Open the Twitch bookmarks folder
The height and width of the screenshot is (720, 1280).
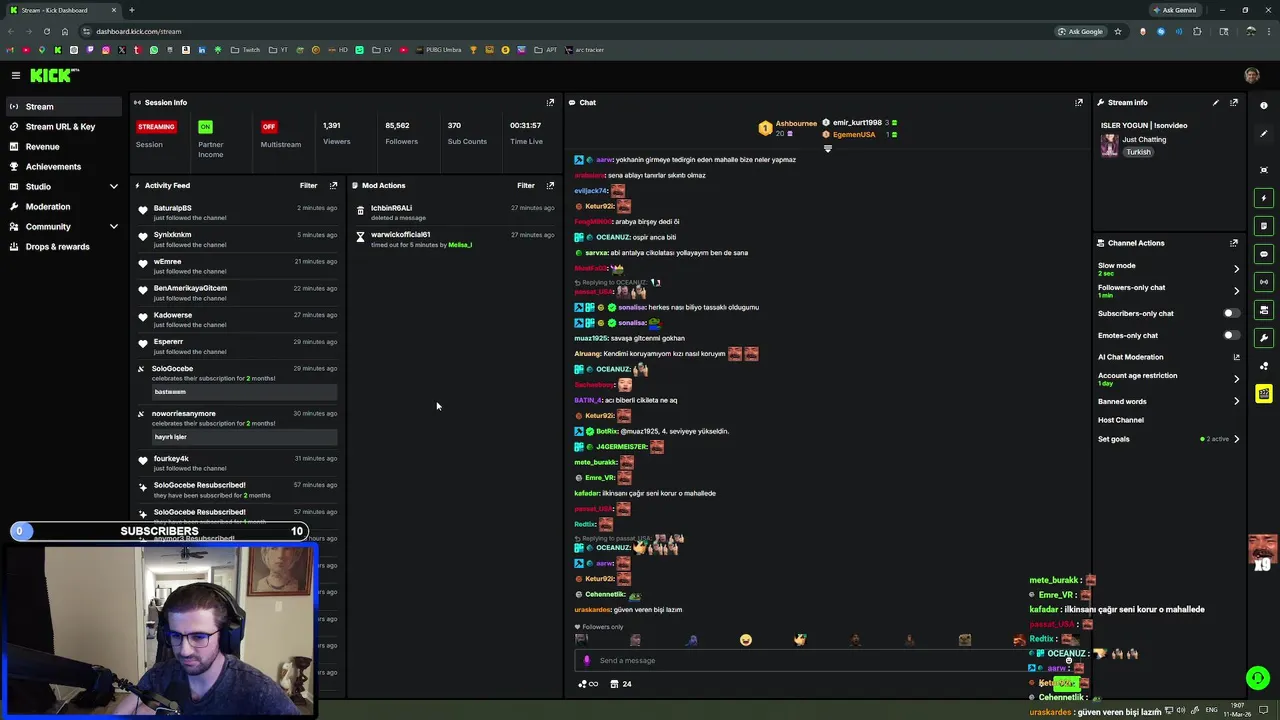[x=245, y=49]
